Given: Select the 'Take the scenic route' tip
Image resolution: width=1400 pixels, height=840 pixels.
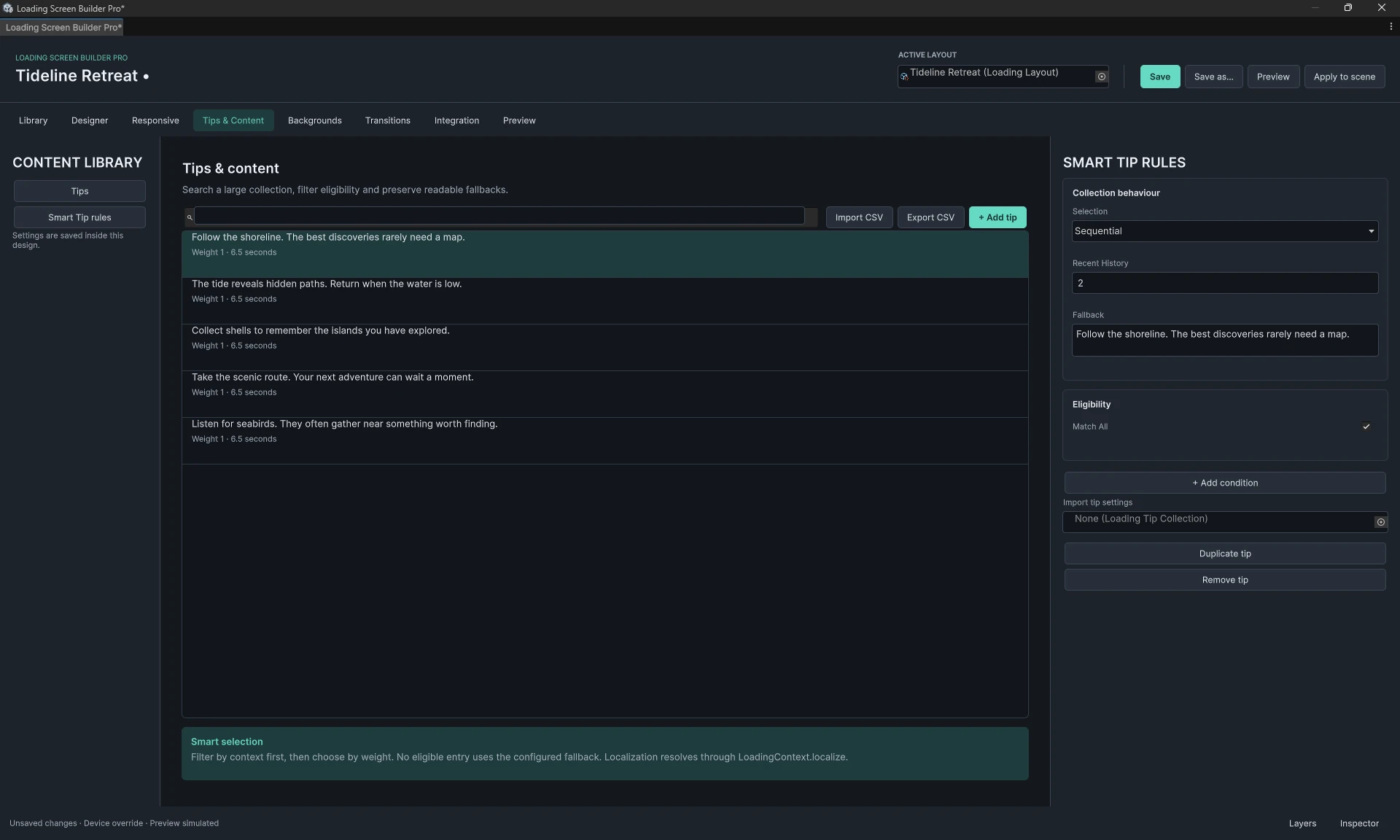Looking at the screenshot, I should [605, 394].
